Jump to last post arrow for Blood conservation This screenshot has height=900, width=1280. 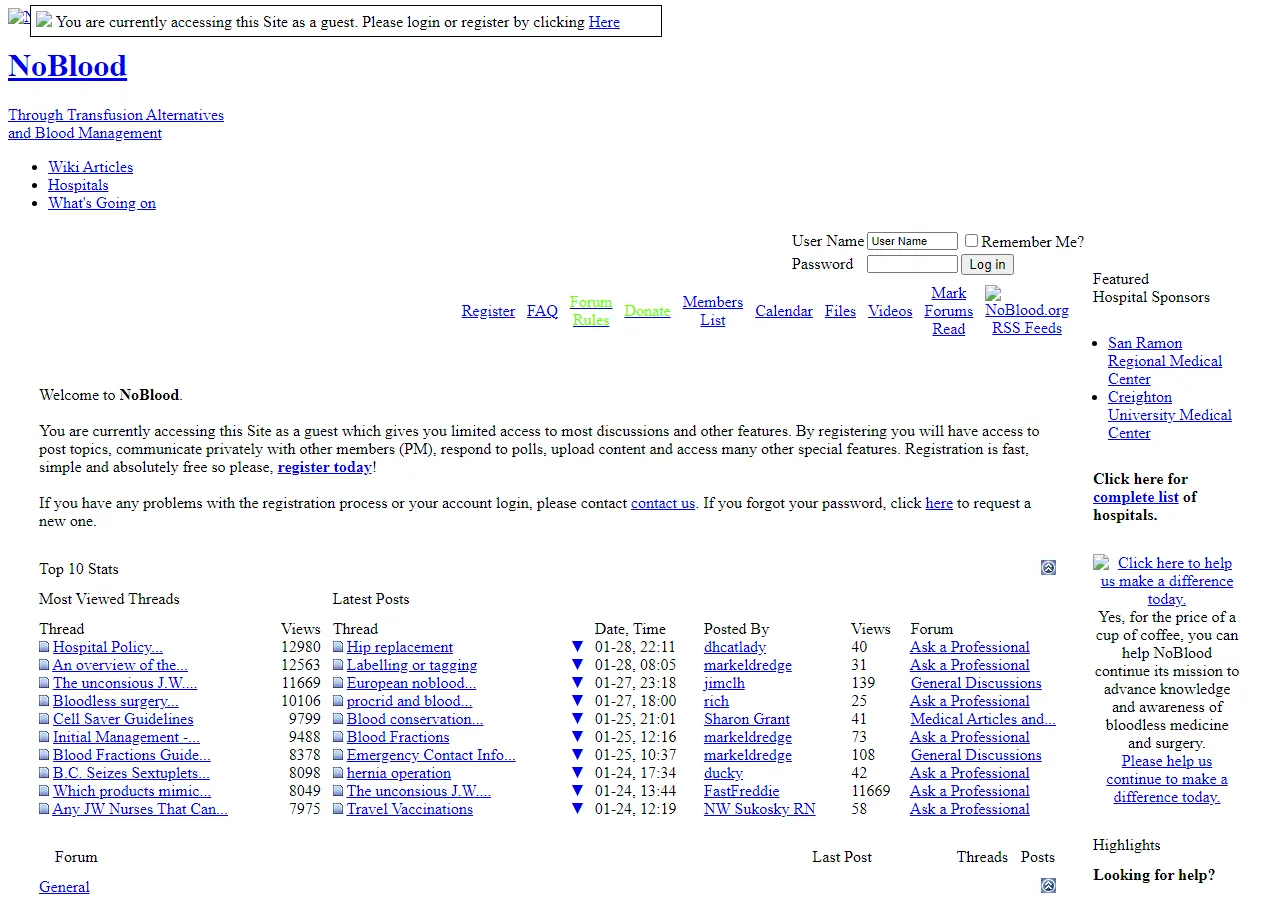point(577,719)
